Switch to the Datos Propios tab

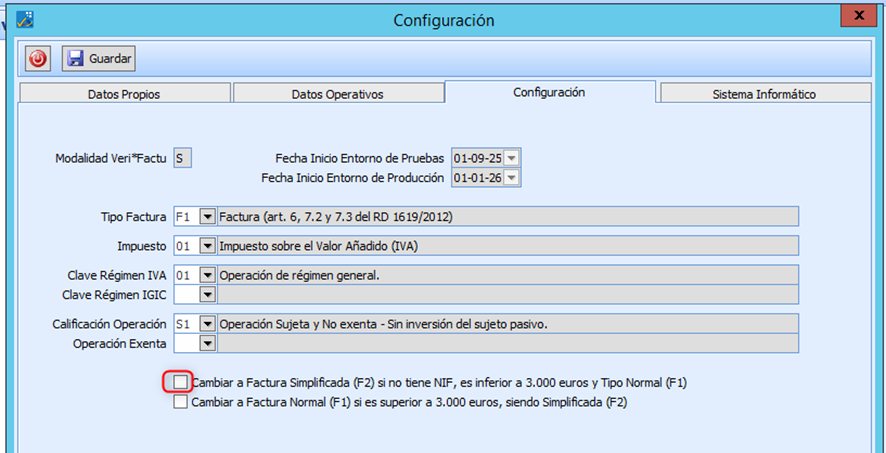tap(124, 94)
